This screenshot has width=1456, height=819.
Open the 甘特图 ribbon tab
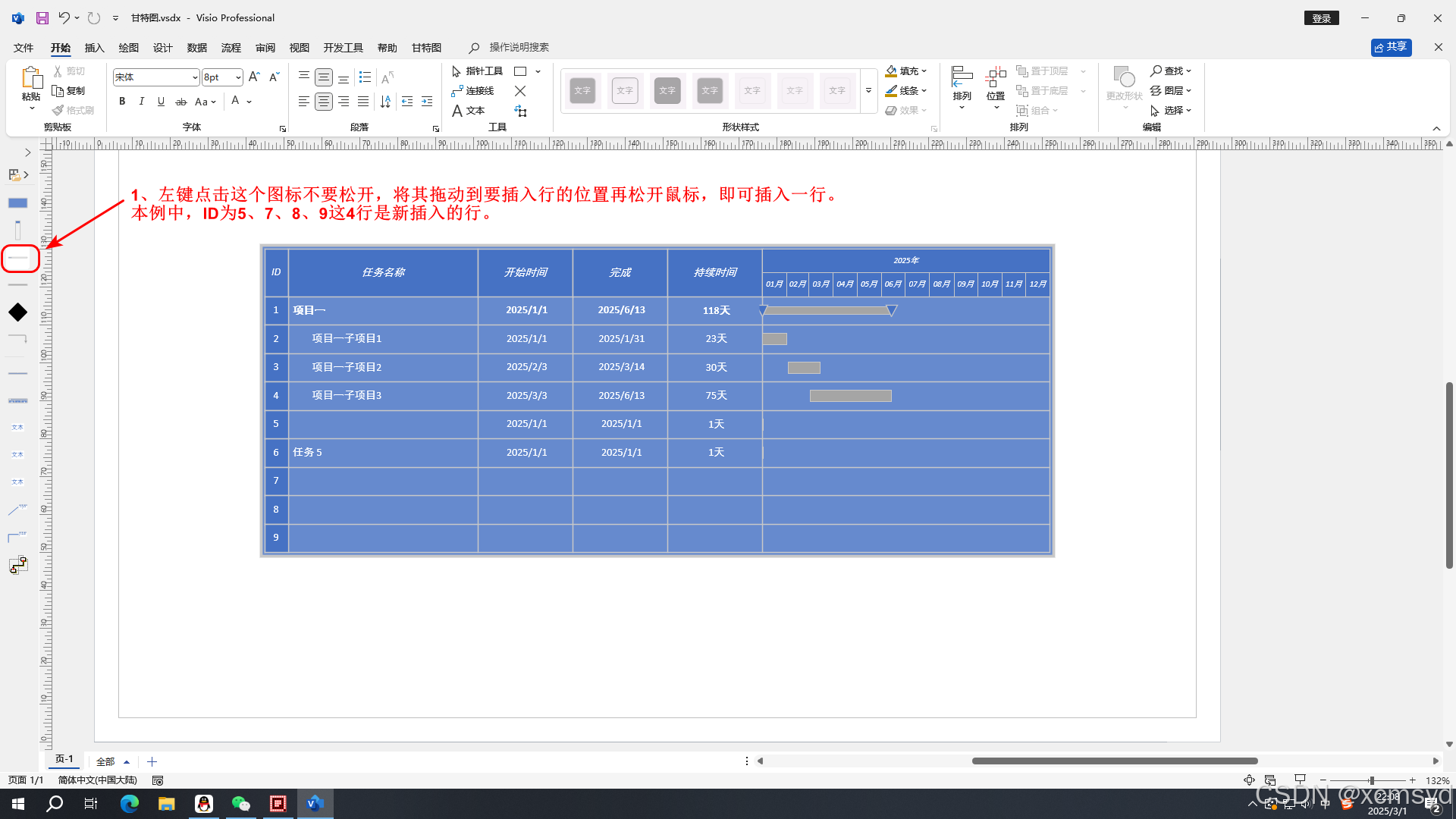426,48
